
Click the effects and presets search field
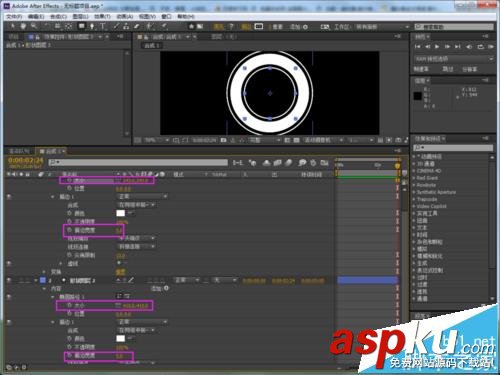453,147
